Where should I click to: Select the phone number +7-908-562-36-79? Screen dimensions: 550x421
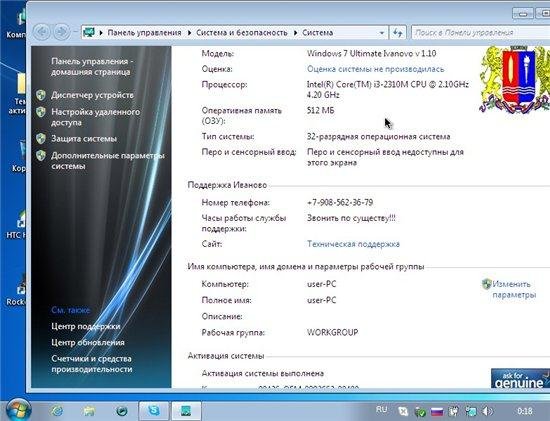(x=340, y=202)
